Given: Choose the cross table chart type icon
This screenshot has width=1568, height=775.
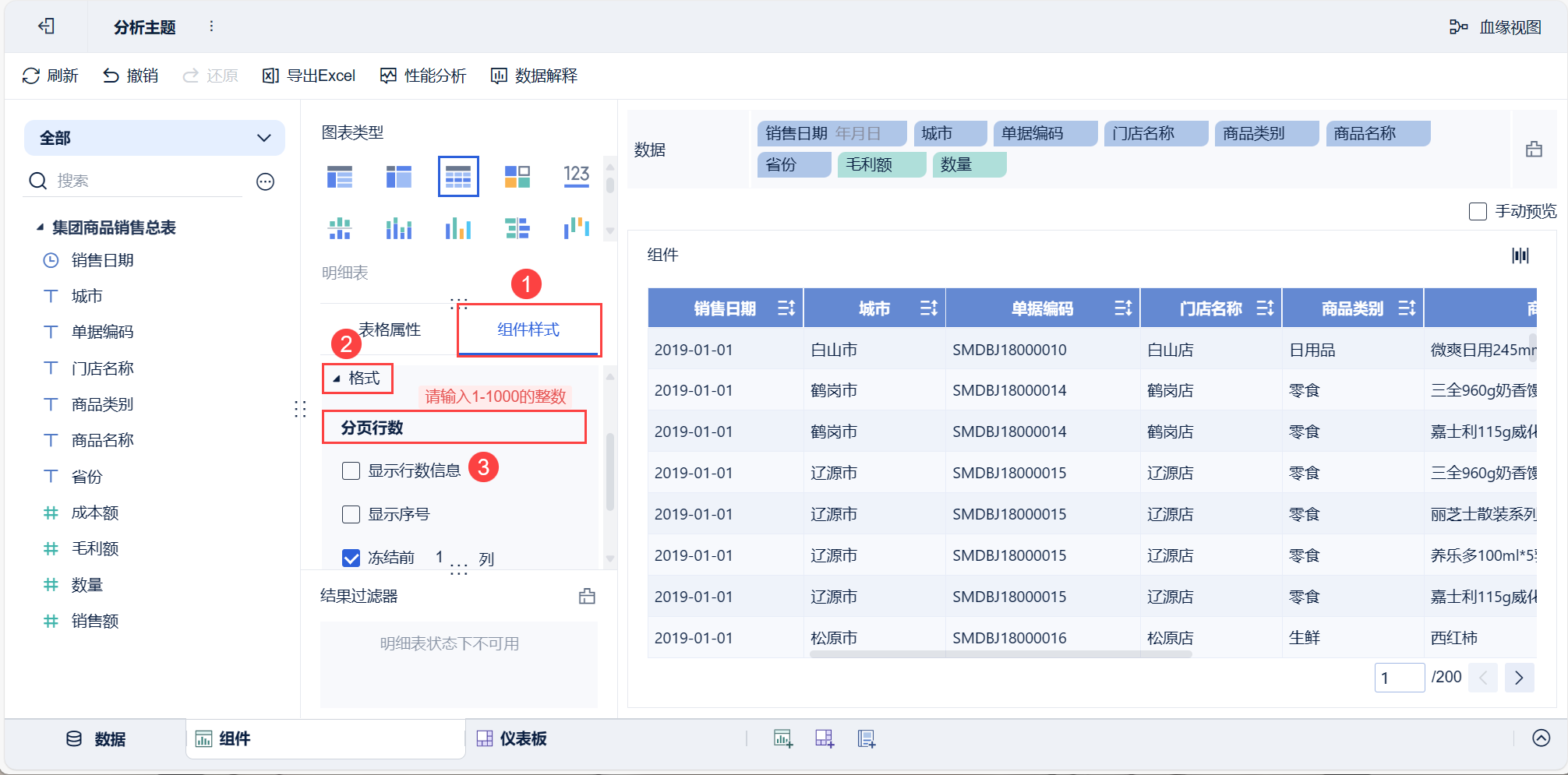Looking at the screenshot, I should coord(399,177).
